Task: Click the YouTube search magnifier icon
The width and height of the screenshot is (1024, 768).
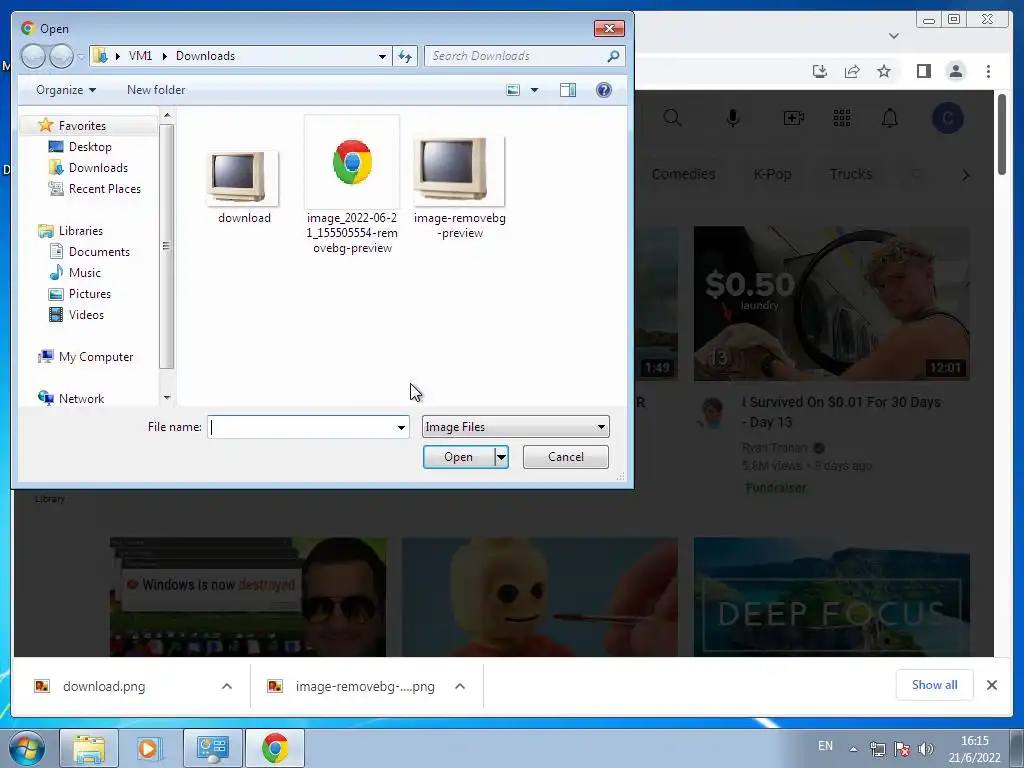Action: click(673, 118)
